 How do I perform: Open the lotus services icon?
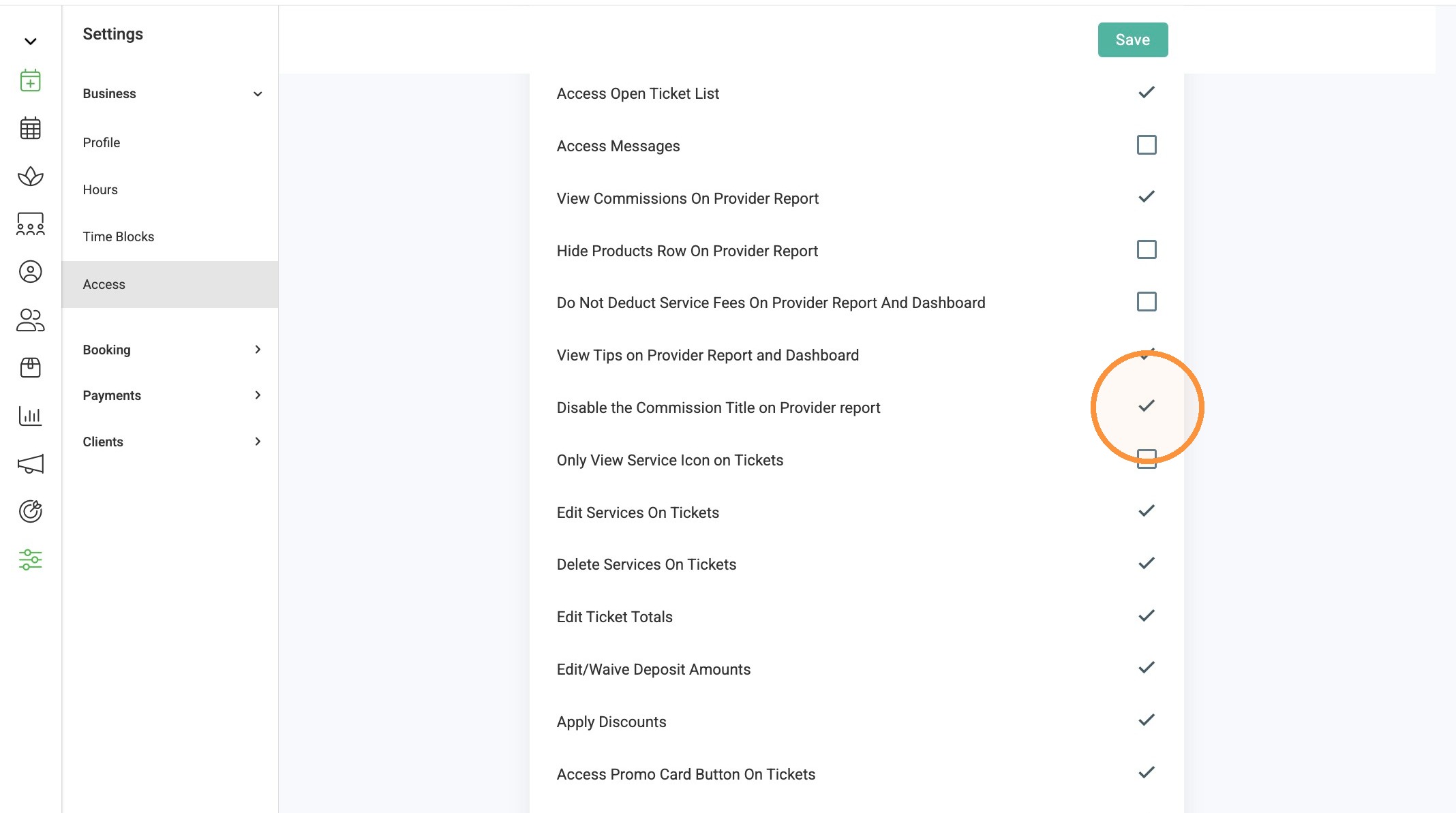30,177
